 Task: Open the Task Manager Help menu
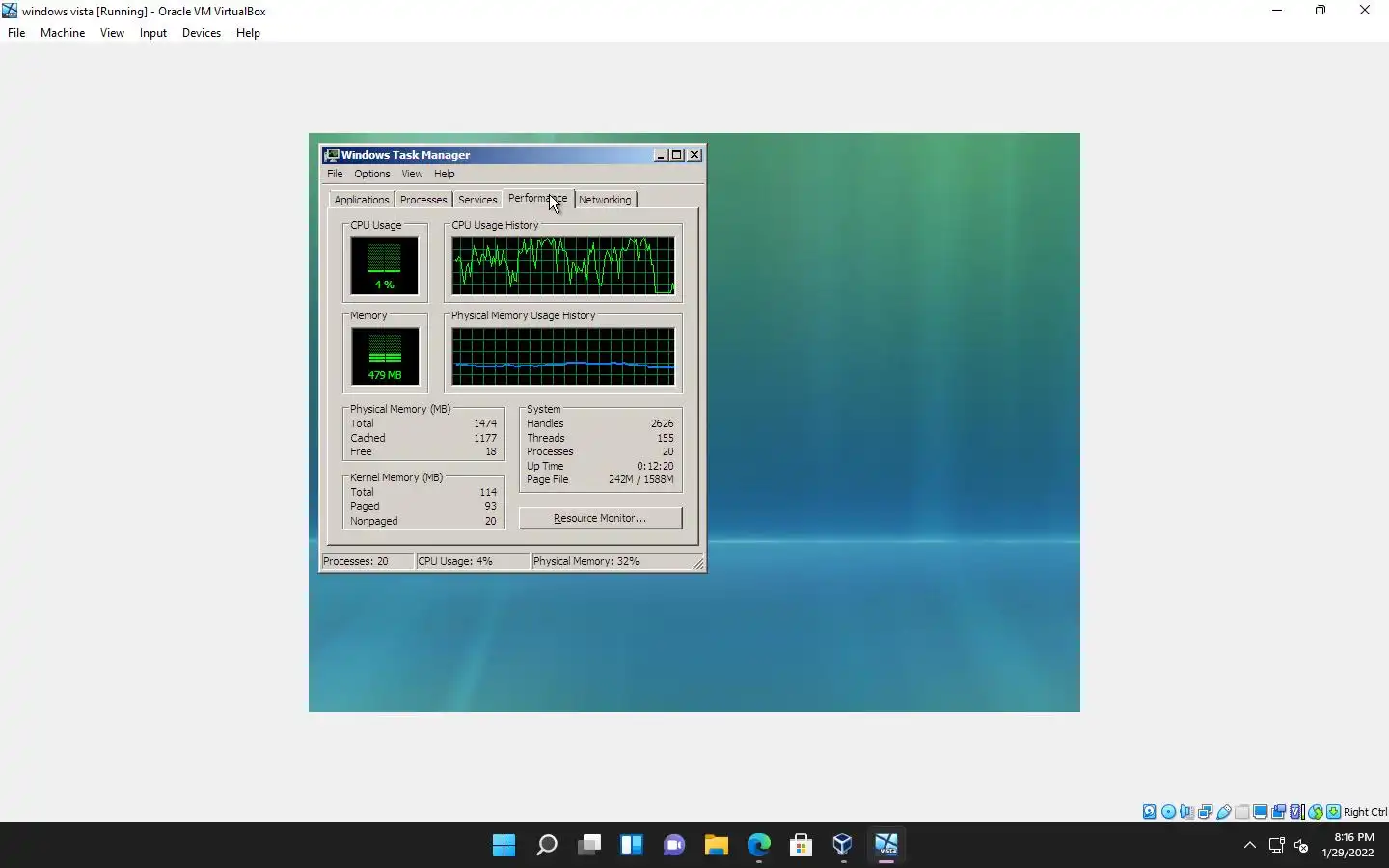tap(444, 174)
